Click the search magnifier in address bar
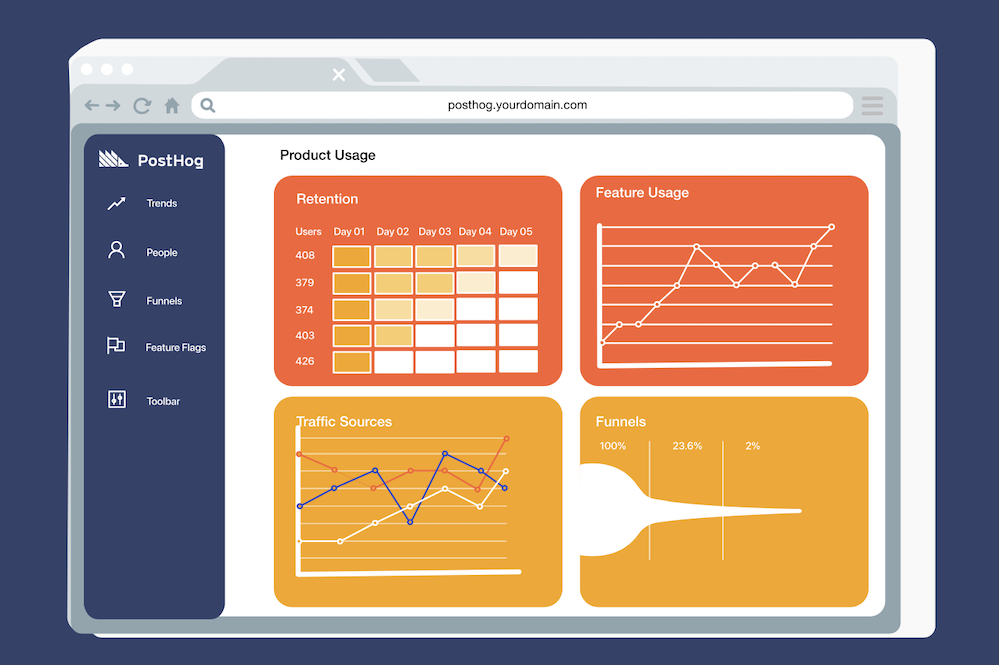The height and width of the screenshot is (665, 999). click(x=208, y=105)
